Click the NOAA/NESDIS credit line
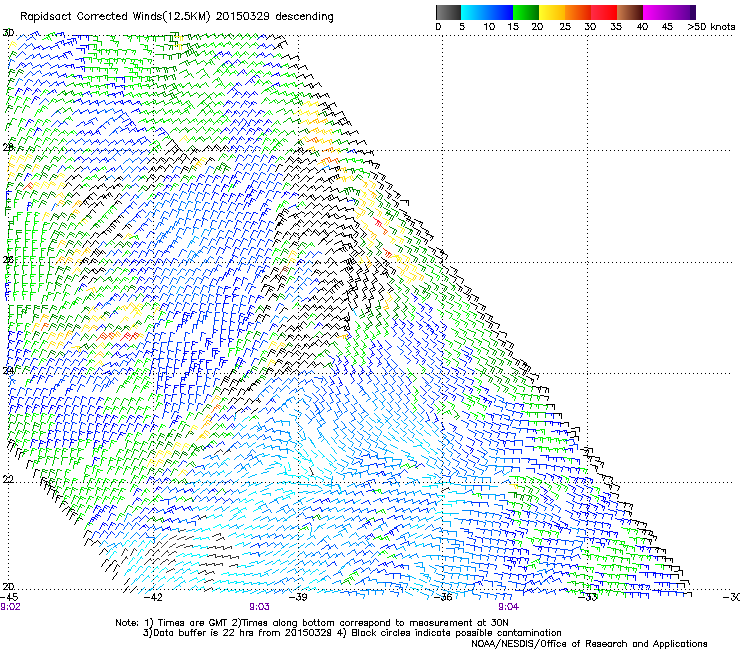740x650 pixels. pyautogui.click(x=589, y=644)
